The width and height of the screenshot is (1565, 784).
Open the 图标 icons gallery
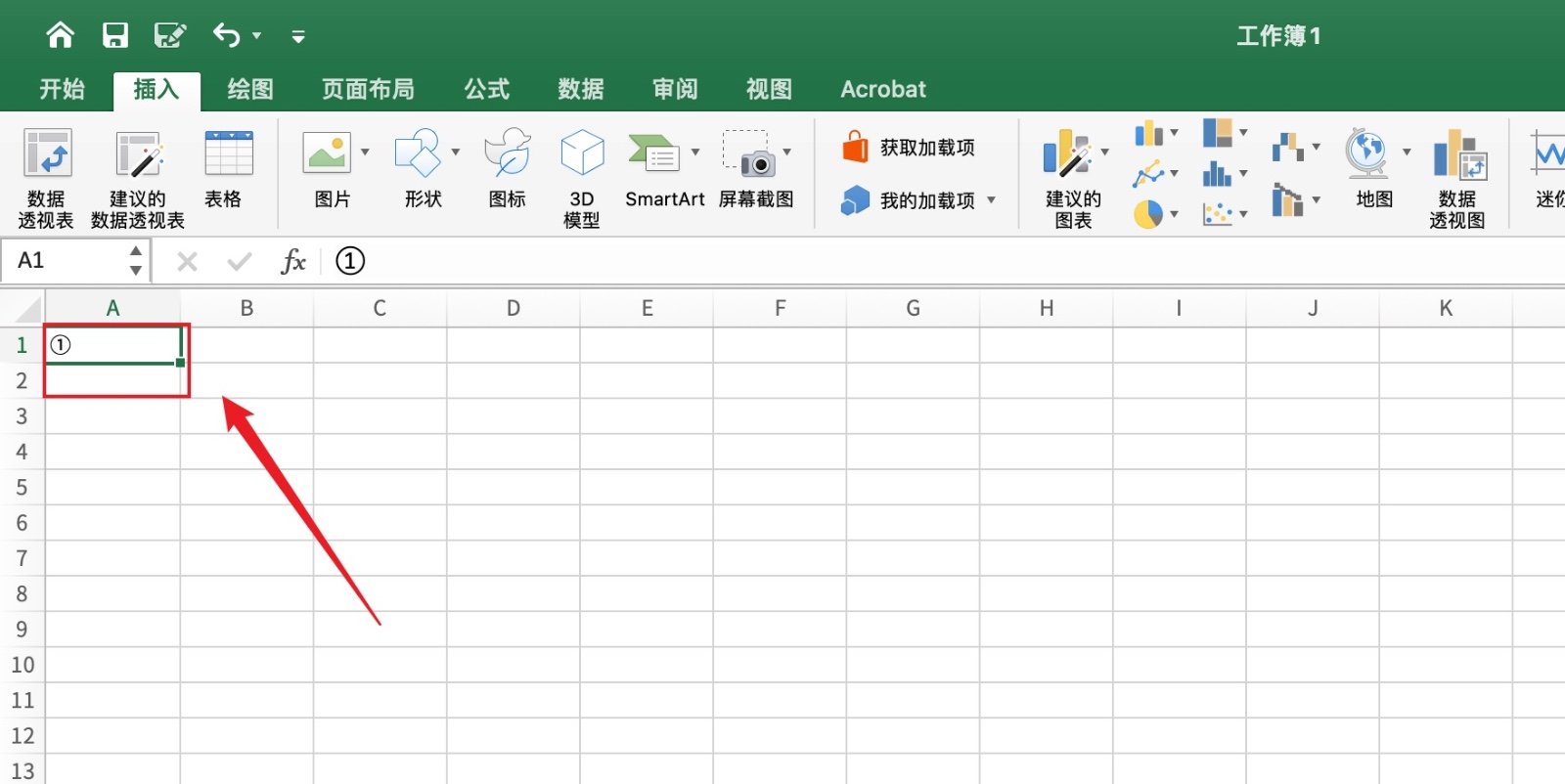coord(507,154)
